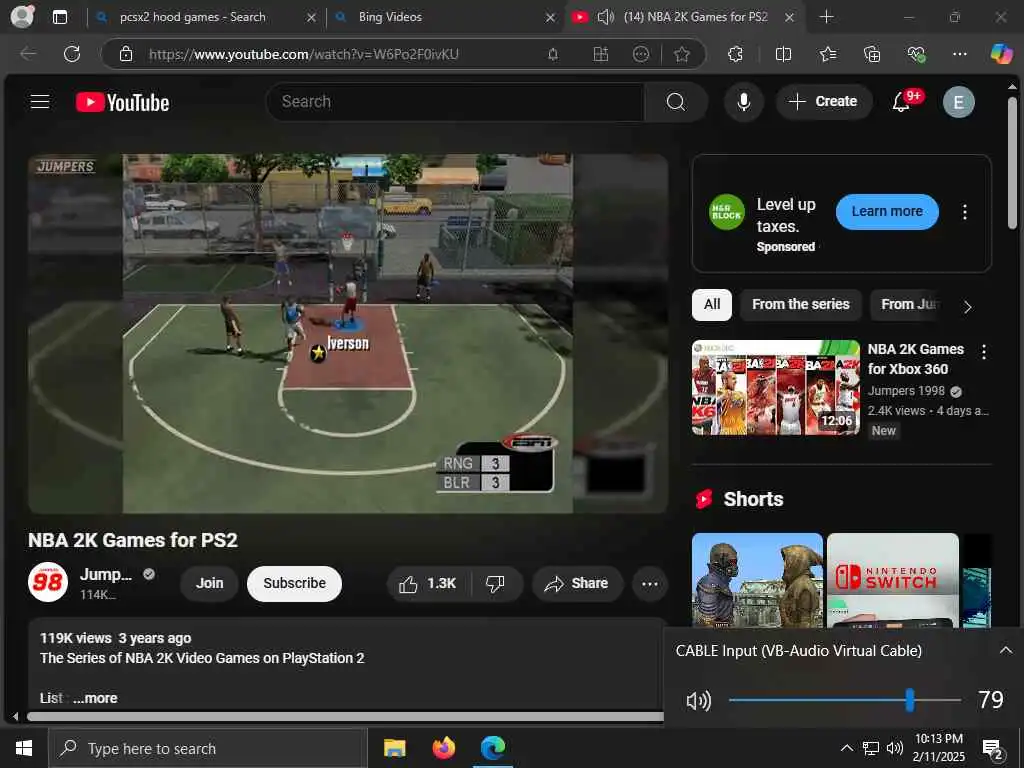Open Edge settings and more menu
Image resolution: width=1024 pixels, height=768 pixels.
(x=959, y=54)
